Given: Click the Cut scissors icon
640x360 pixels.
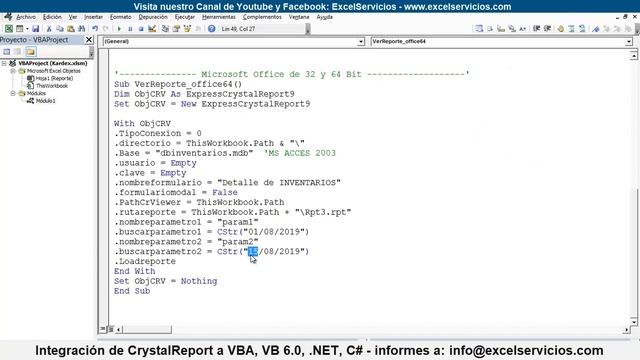Looking at the screenshot, I should [x=49, y=29].
